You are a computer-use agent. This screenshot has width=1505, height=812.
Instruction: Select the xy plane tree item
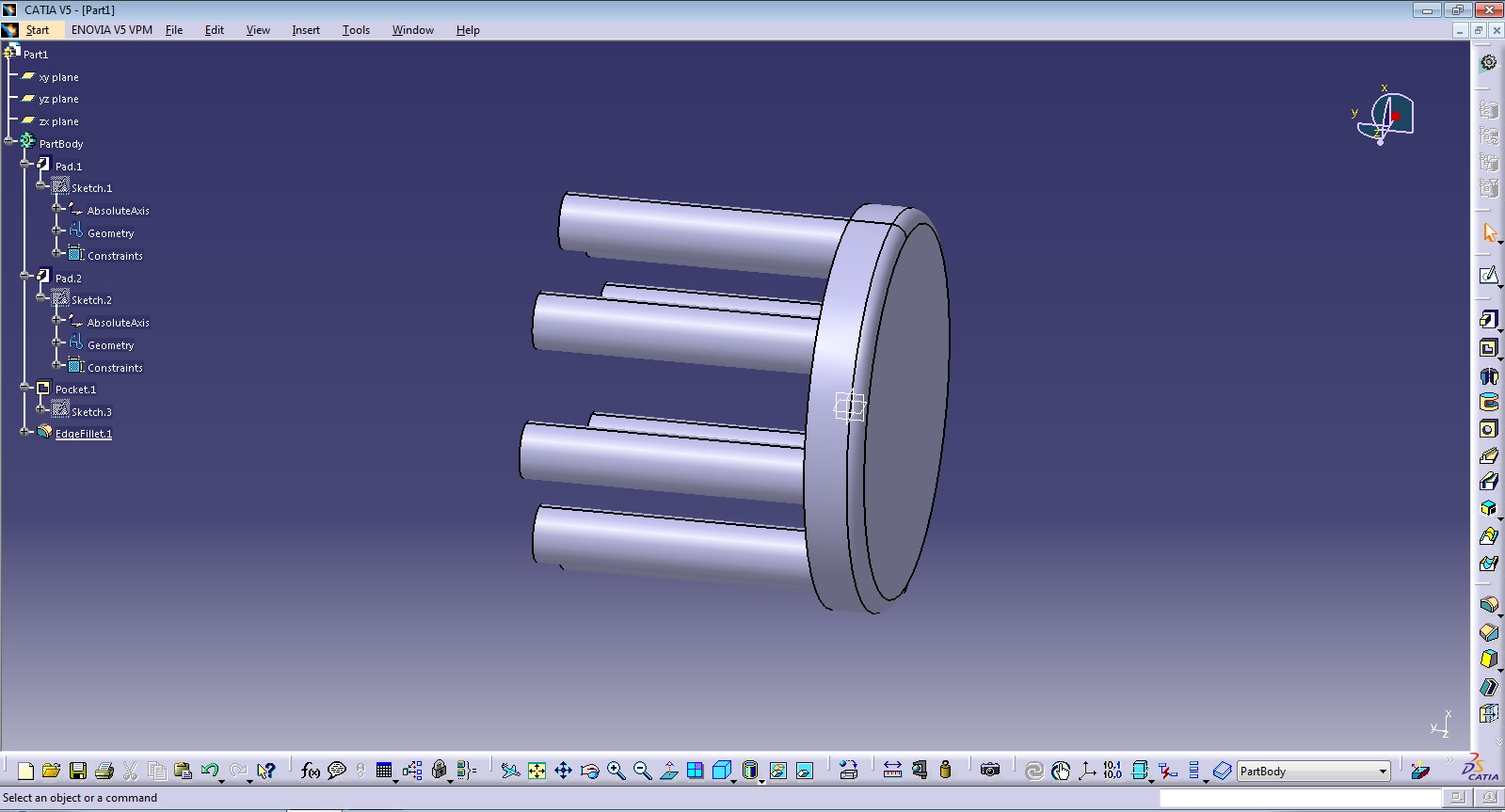(x=58, y=77)
